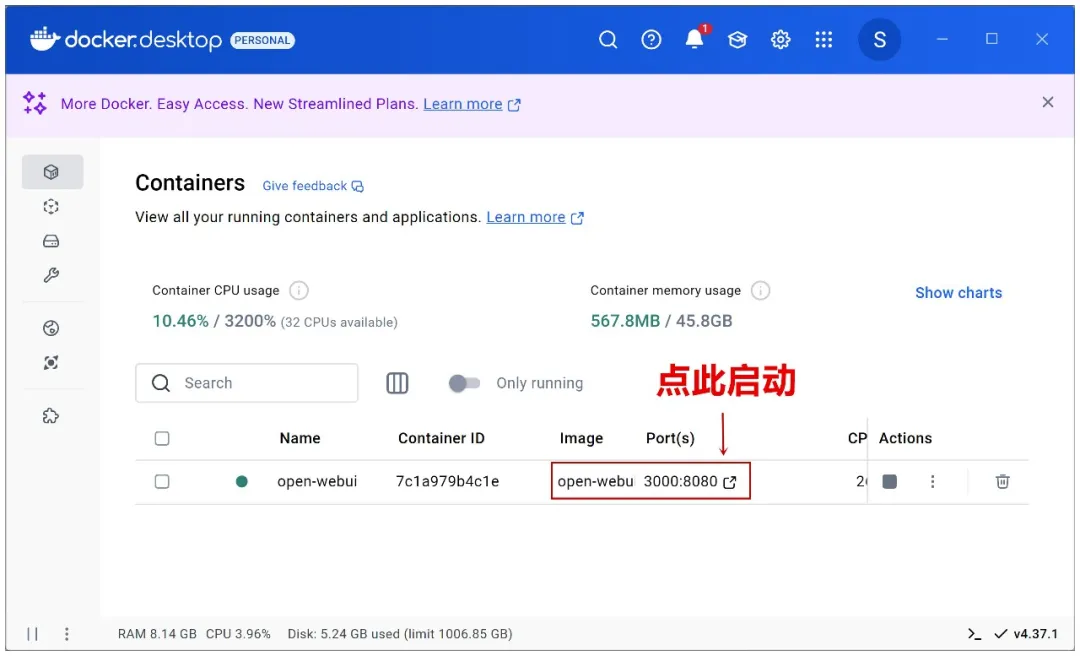Screen dimensions: 1080x656
Task: Click CPU usage info icon
Action: 298,291
